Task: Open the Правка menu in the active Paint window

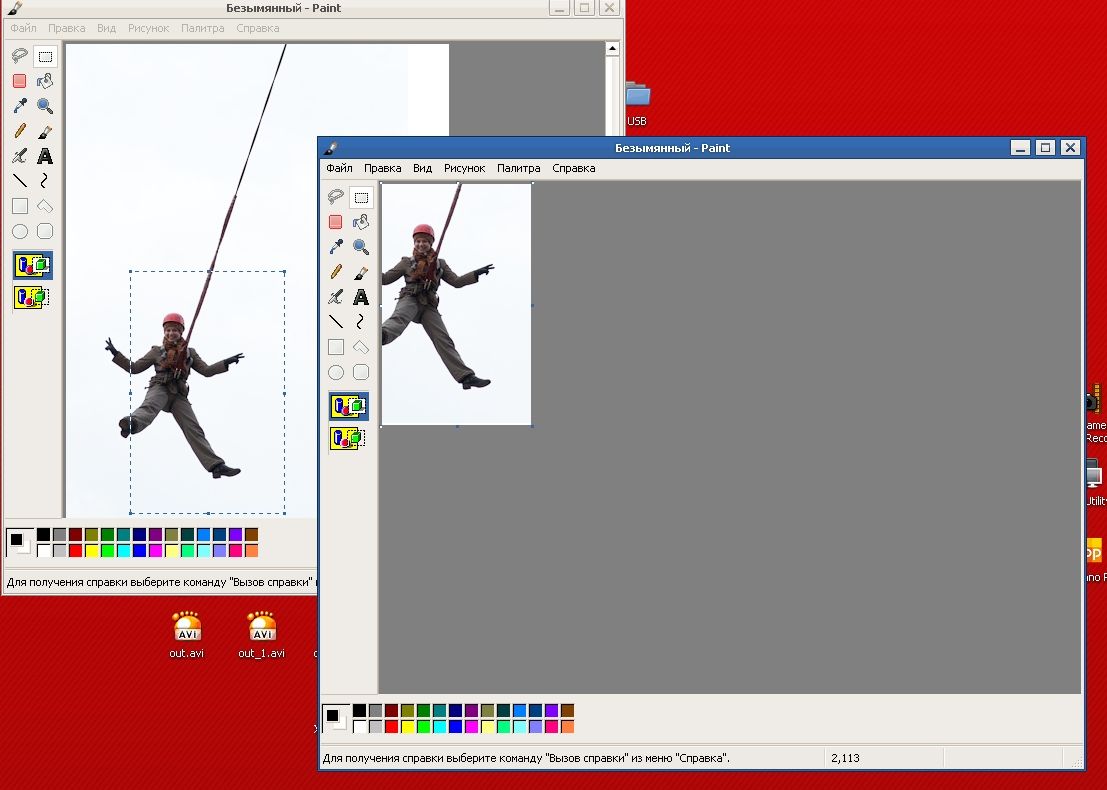Action: [x=382, y=168]
